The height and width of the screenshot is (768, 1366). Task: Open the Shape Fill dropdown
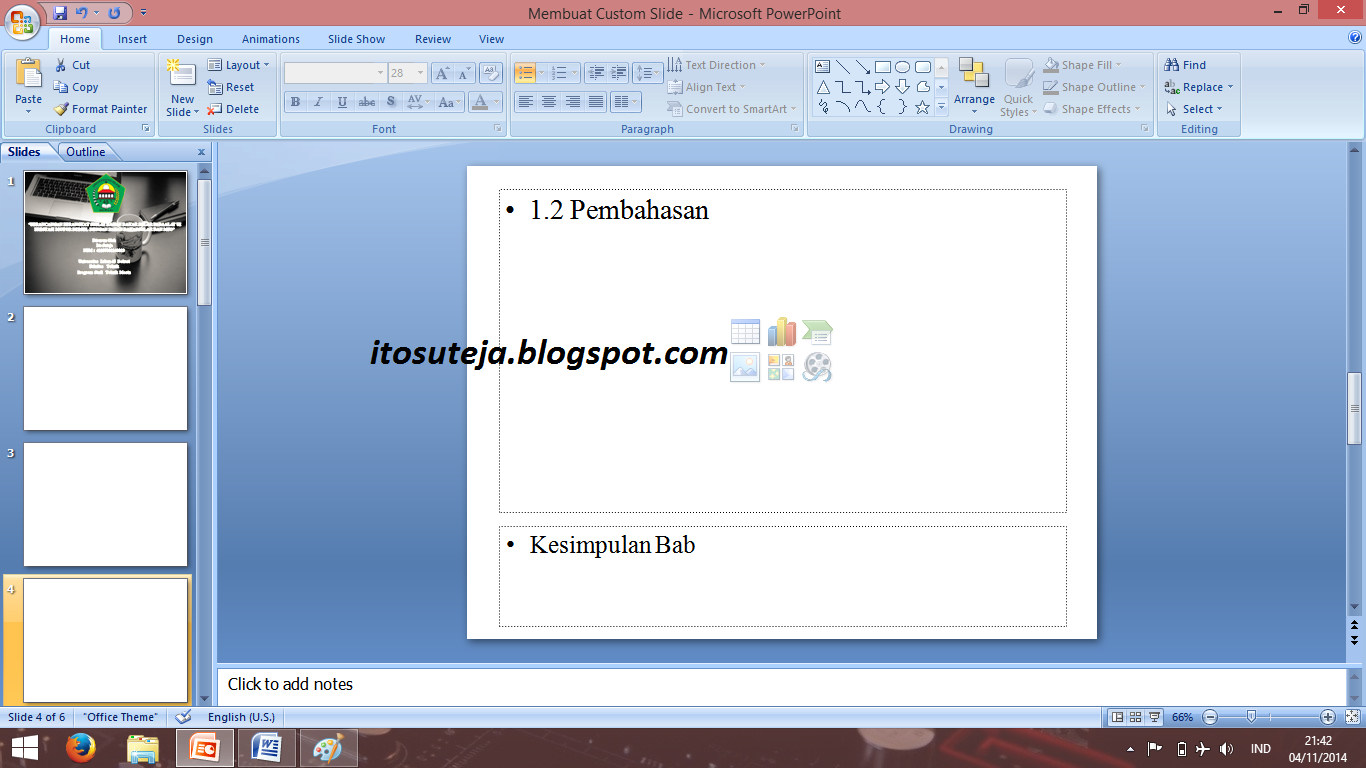1083,65
